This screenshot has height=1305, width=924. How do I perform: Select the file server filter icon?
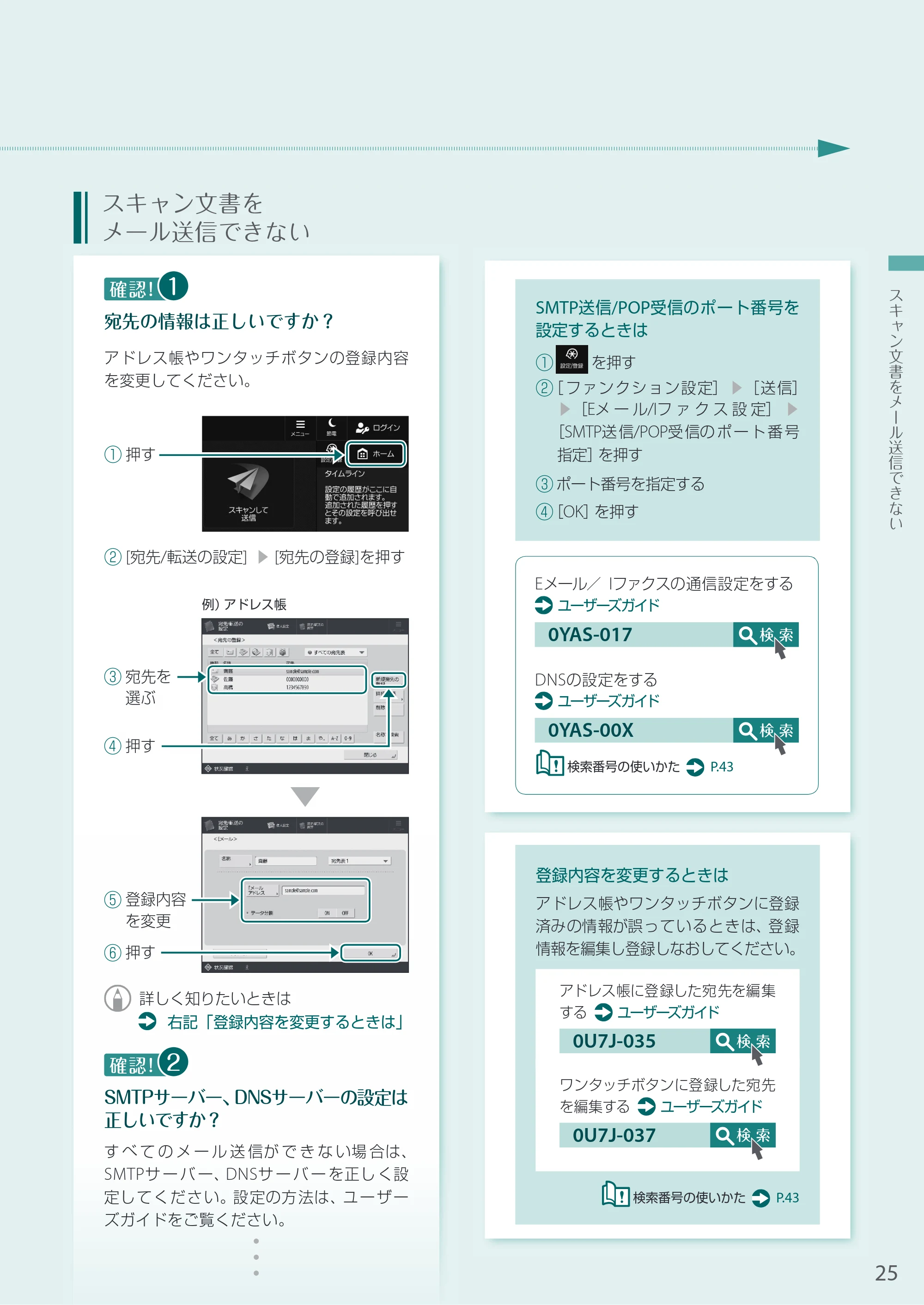(x=270, y=652)
